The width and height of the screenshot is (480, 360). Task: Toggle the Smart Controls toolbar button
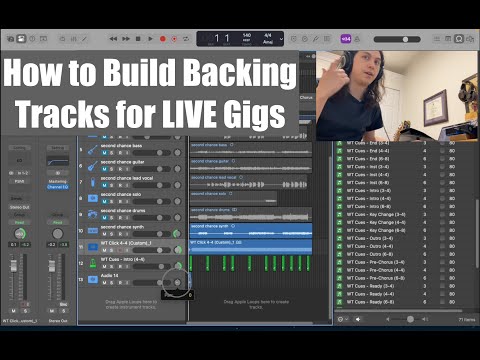tap(62, 39)
